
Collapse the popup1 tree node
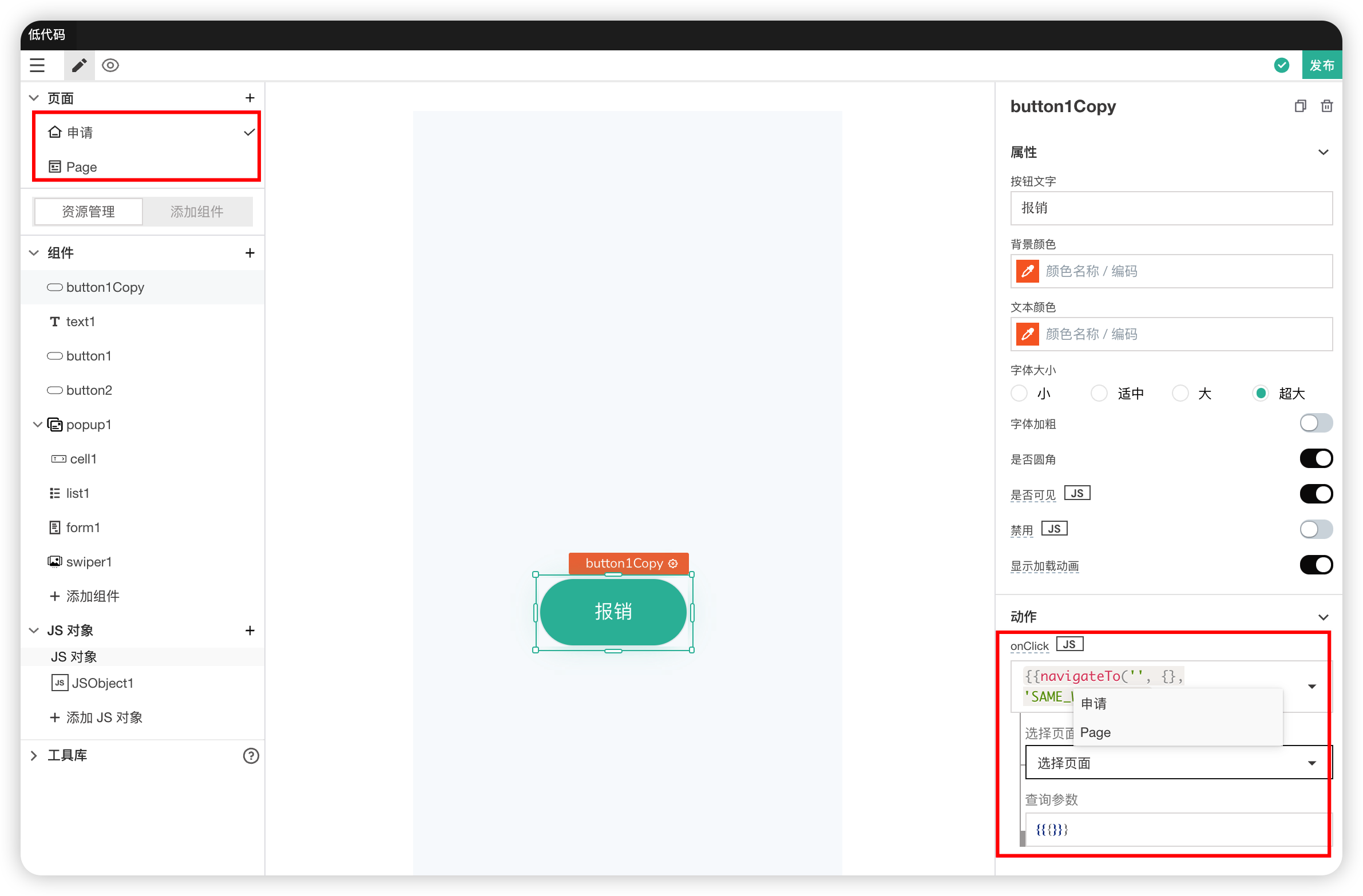pyautogui.click(x=38, y=424)
